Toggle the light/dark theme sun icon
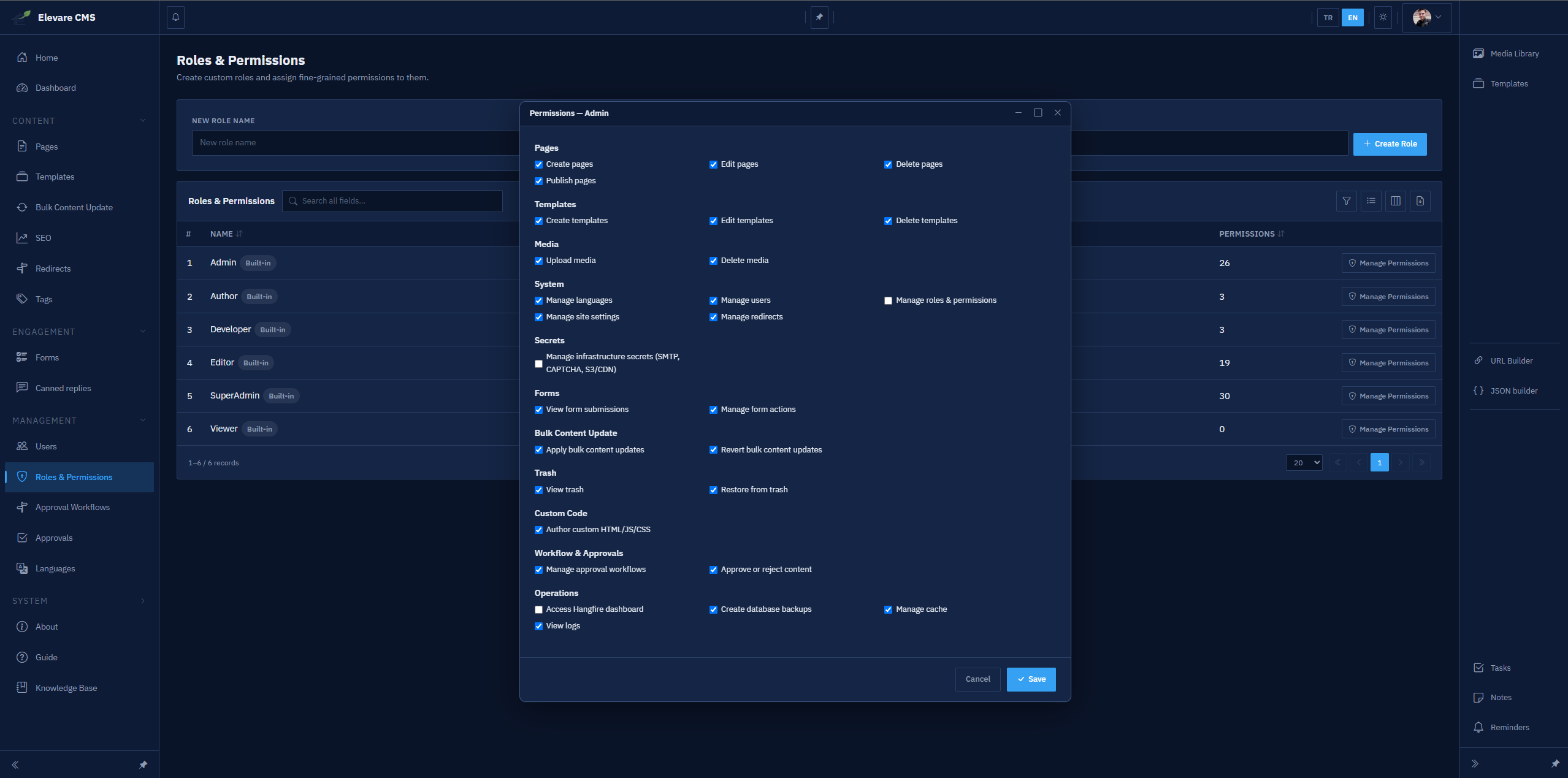Image resolution: width=1568 pixels, height=778 pixels. pos(1383,17)
